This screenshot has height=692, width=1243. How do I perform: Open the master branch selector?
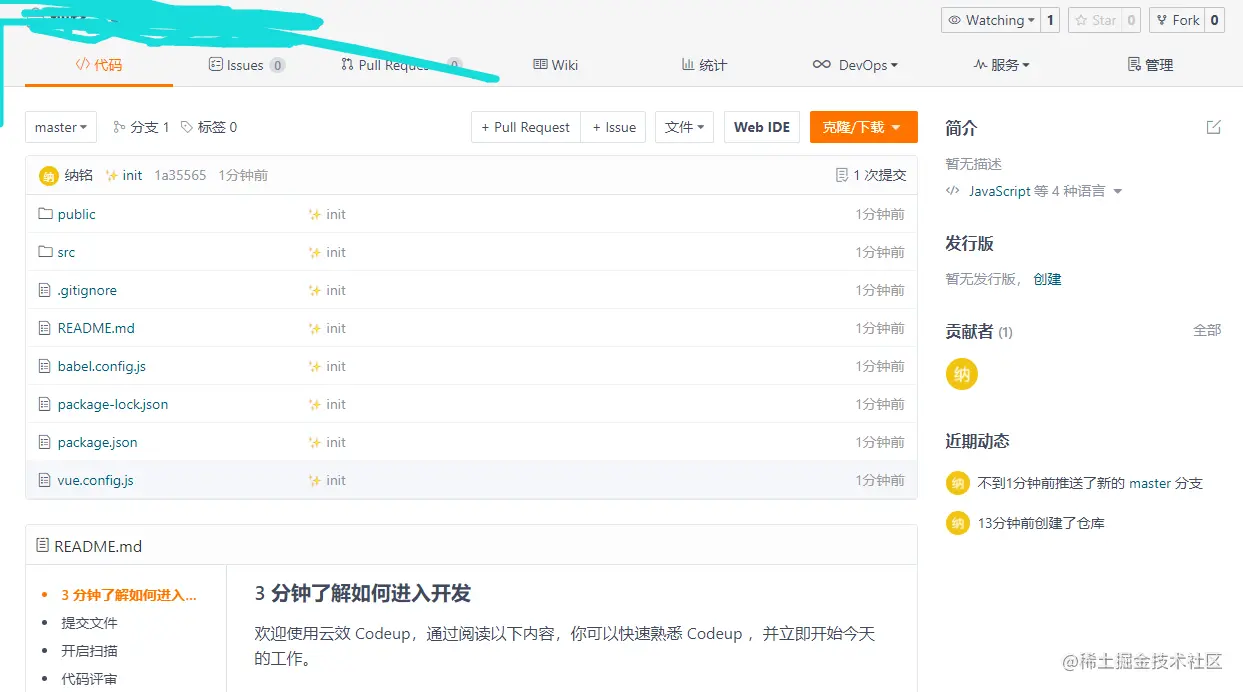(x=61, y=127)
